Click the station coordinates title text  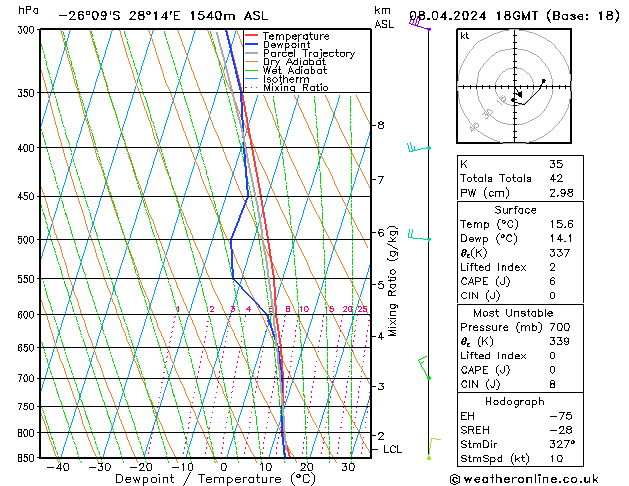click(163, 16)
